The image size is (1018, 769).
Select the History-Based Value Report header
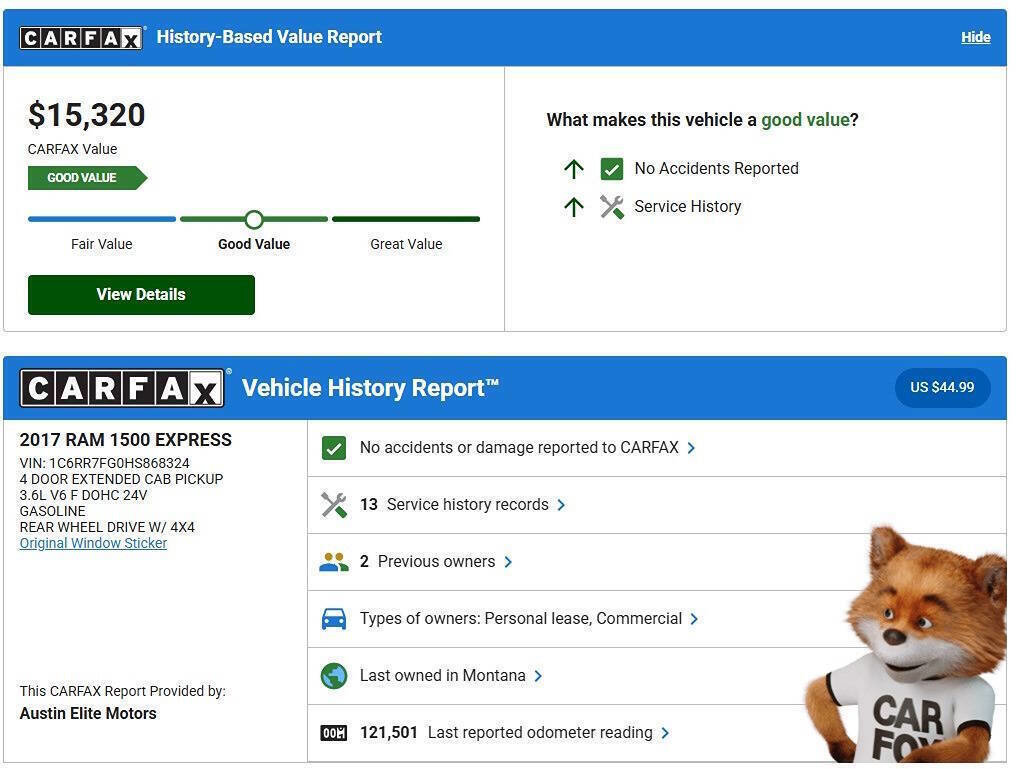pyautogui.click(x=268, y=36)
